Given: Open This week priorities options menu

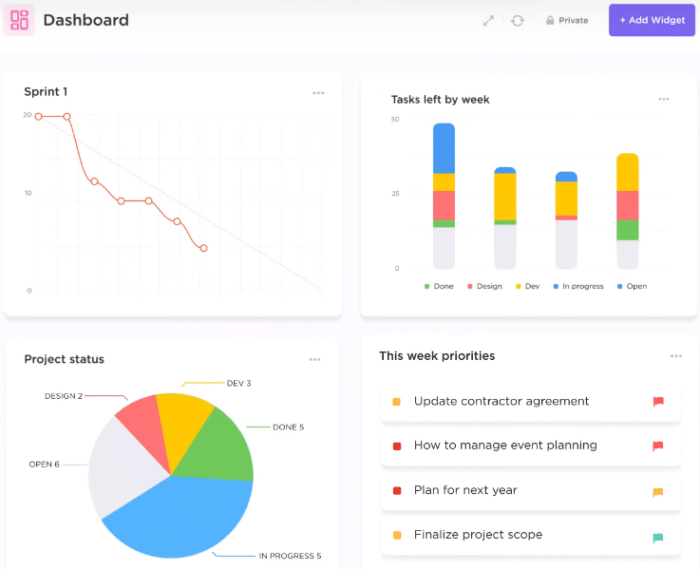Looking at the screenshot, I should coord(676,356).
